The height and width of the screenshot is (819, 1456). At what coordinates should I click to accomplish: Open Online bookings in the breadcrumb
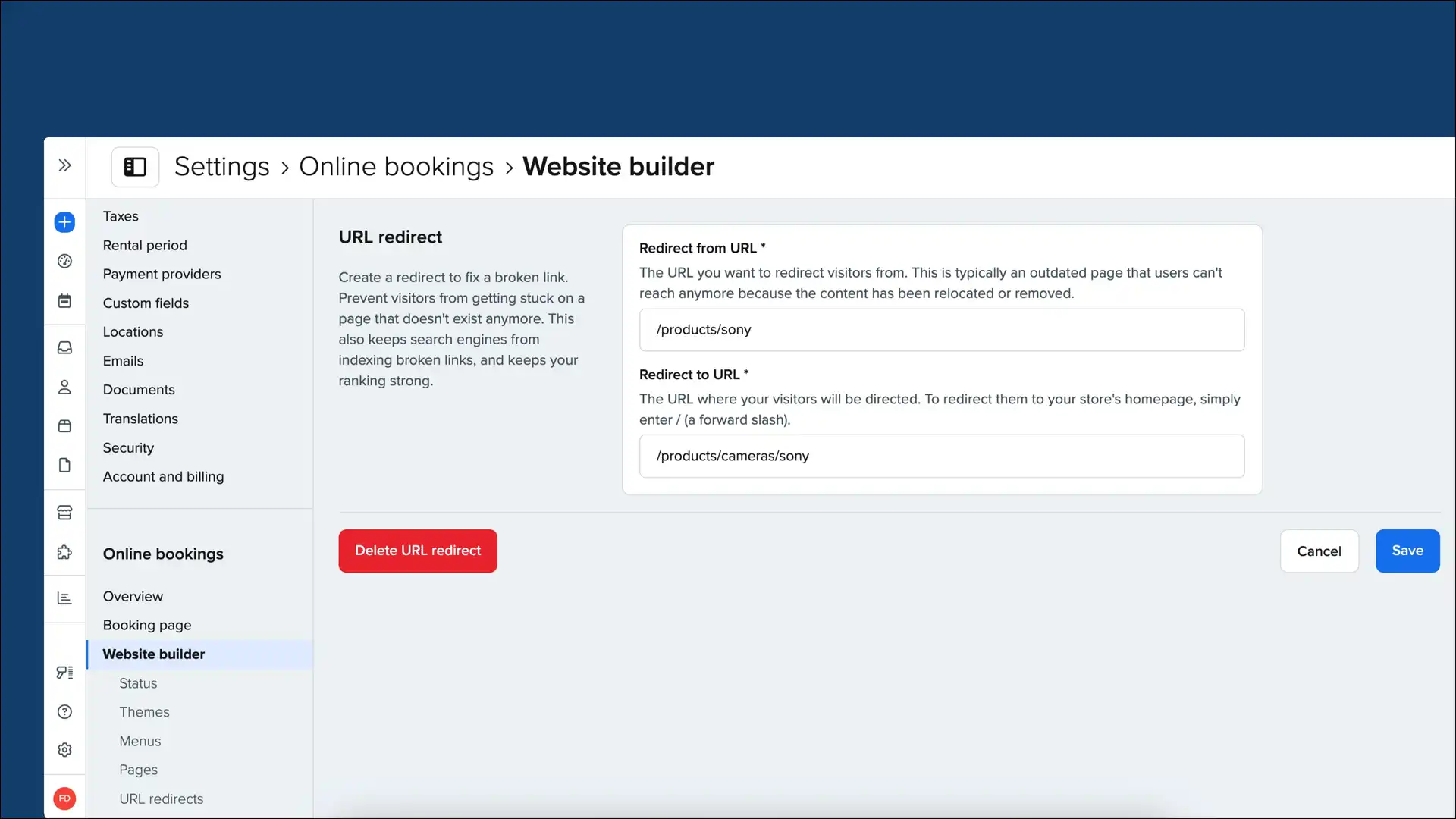pos(397,167)
